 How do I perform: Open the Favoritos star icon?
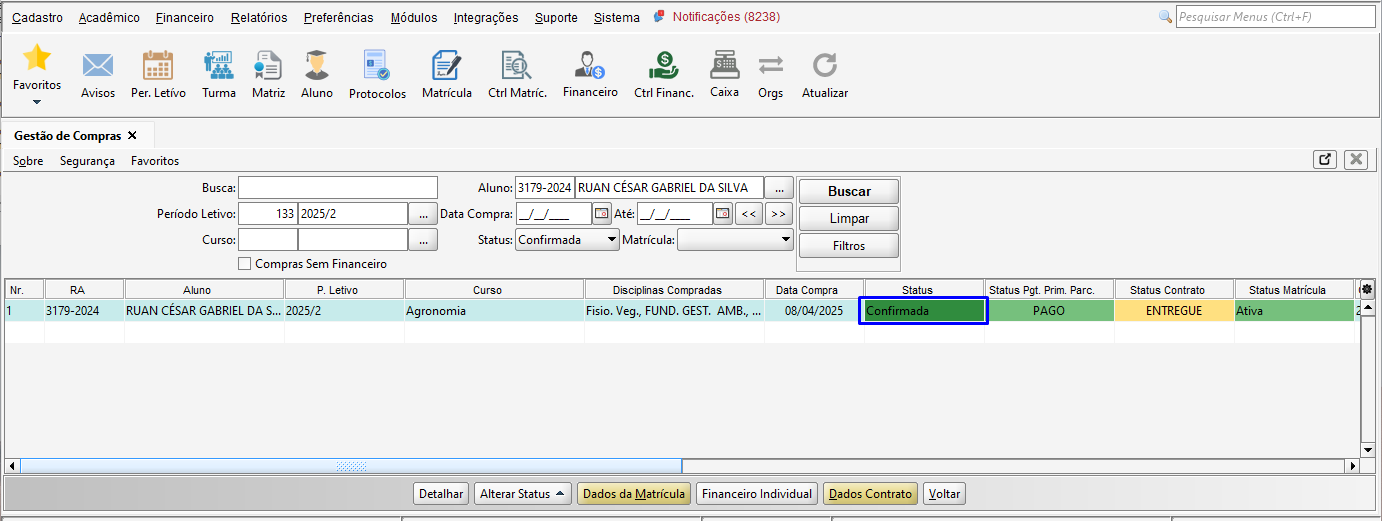(x=37, y=59)
